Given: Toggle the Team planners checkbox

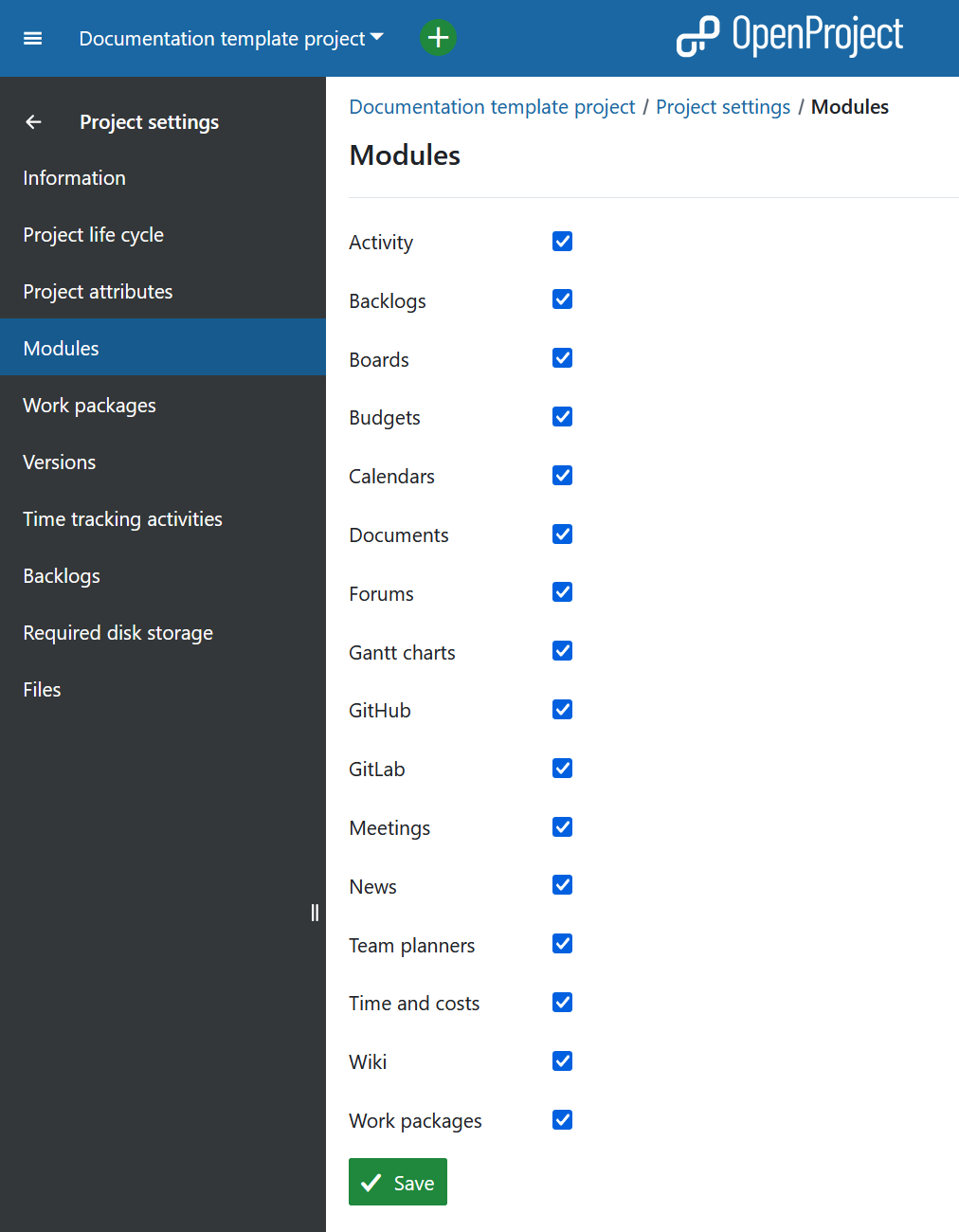Looking at the screenshot, I should point(563,944).
